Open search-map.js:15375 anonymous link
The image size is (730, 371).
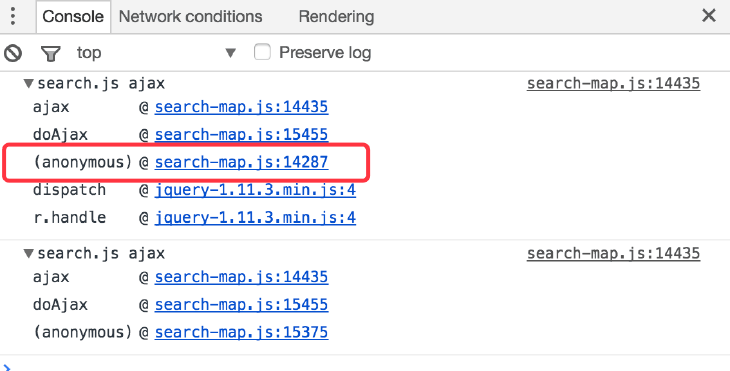pyautogui.click(x=241, y=333)
